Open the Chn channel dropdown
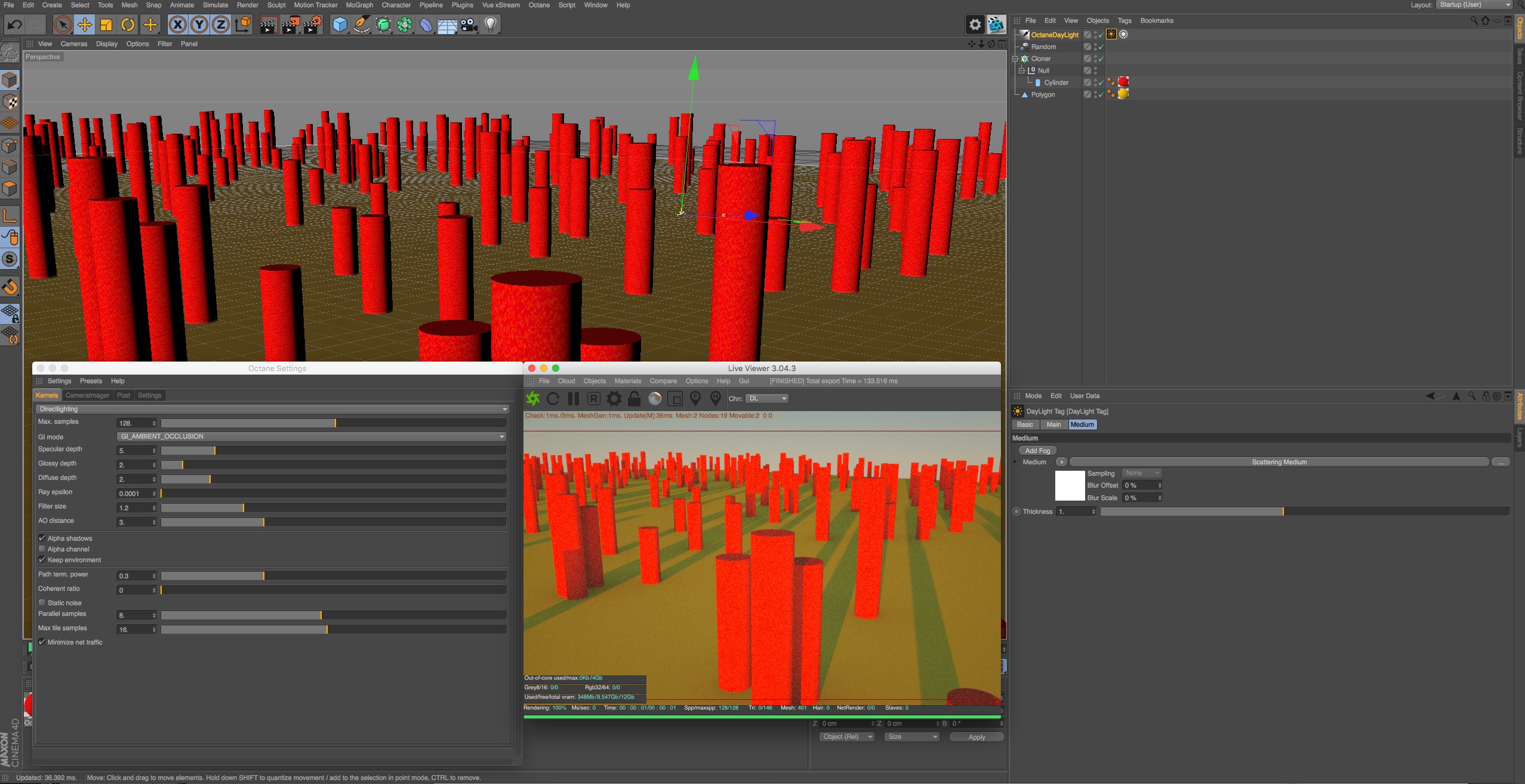 coord(768,399)
